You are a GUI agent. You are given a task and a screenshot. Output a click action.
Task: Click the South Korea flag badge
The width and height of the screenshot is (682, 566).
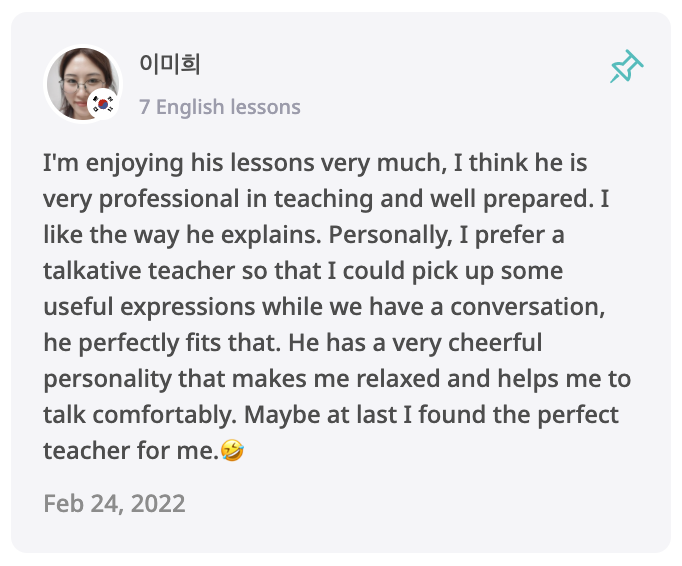click(x=104, y=104)
